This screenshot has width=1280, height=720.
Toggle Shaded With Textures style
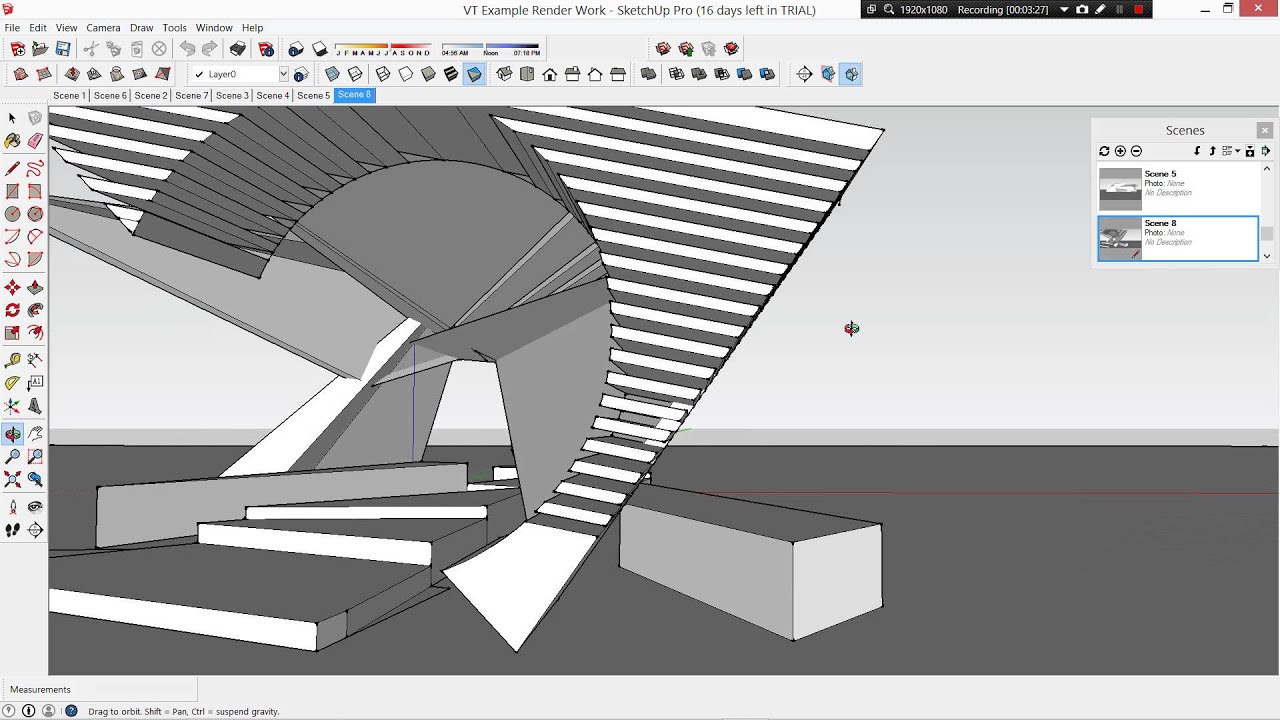451,74
